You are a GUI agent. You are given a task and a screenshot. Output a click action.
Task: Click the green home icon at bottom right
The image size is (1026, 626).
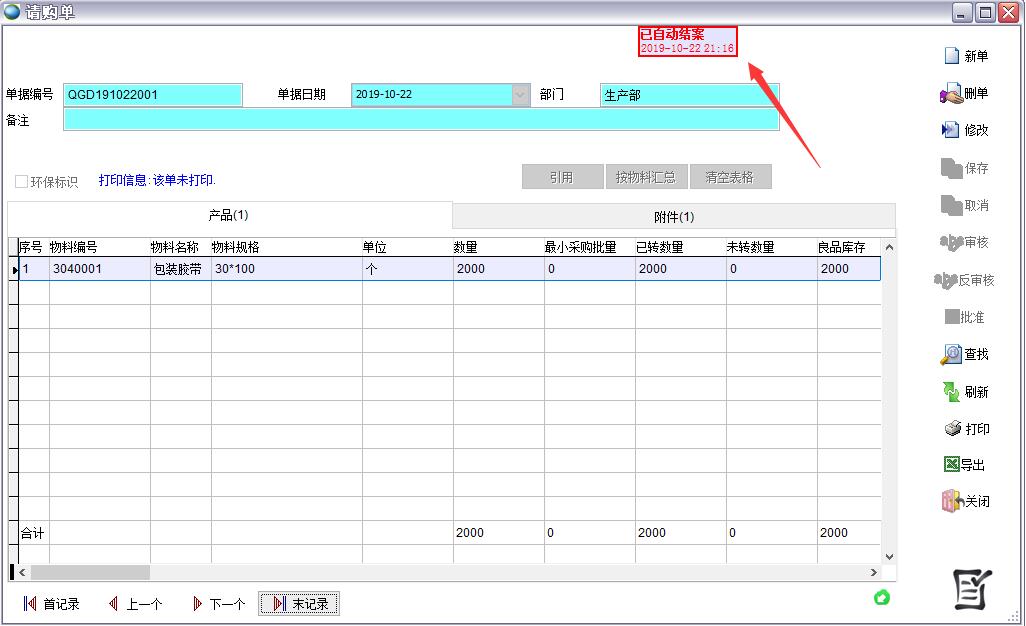882,597
